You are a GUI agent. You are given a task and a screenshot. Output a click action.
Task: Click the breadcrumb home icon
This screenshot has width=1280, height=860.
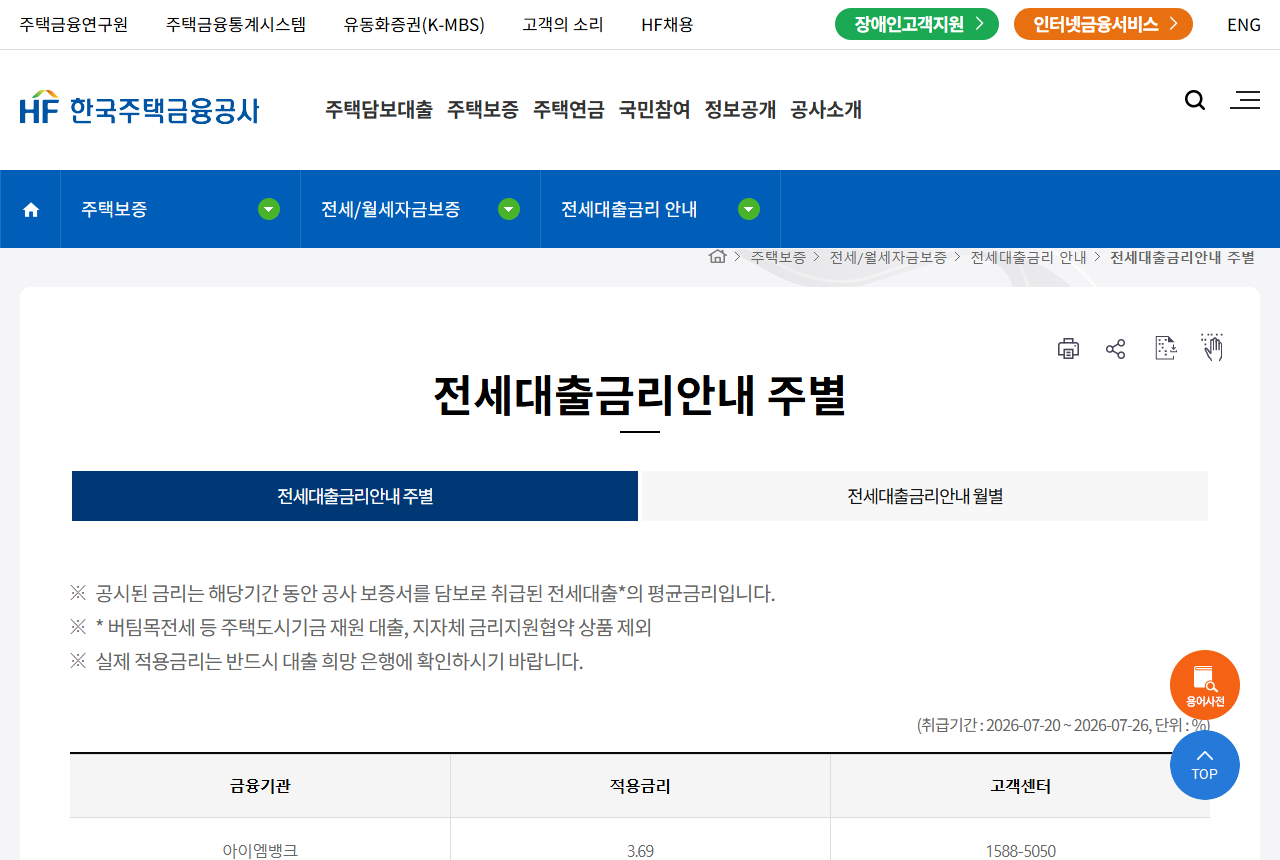tap(717, 256)
